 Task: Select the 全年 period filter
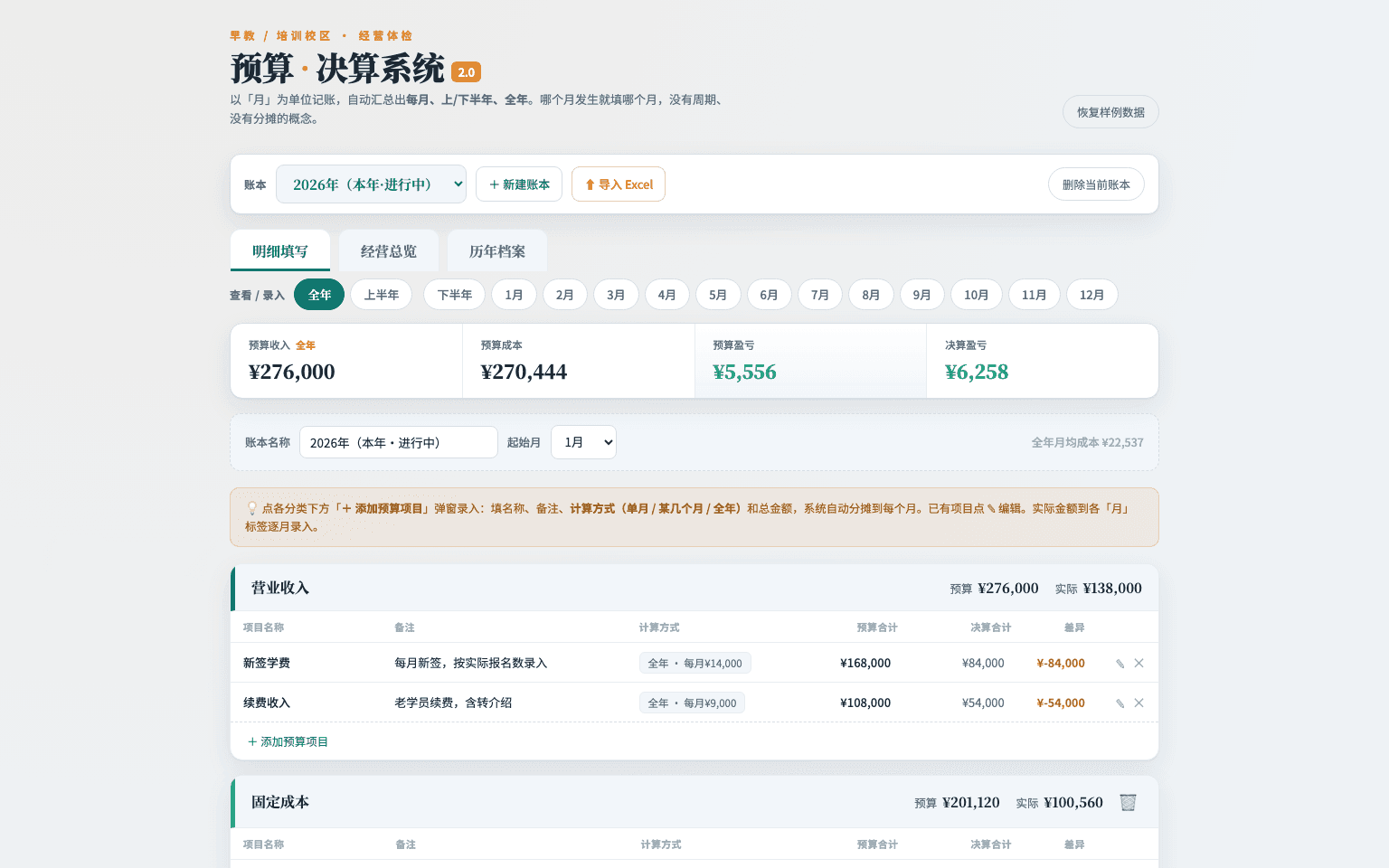click(x=319, y=295)
